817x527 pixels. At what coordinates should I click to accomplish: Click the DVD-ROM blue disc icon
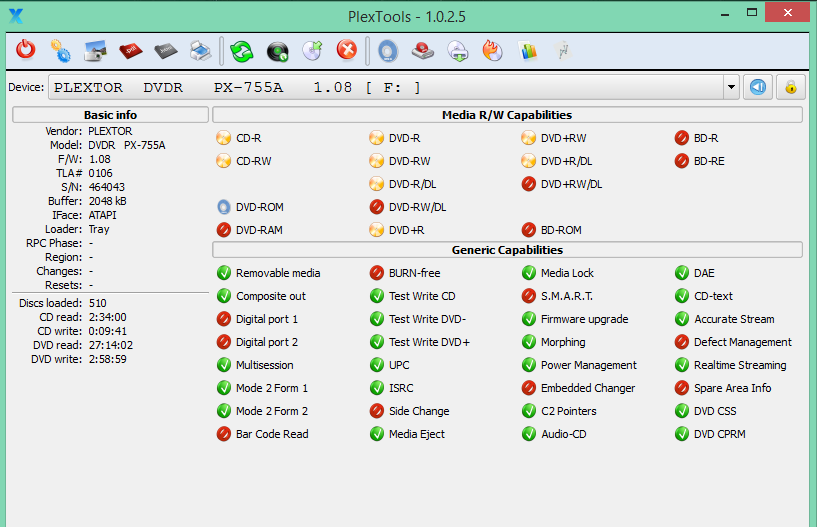(224, 207)
